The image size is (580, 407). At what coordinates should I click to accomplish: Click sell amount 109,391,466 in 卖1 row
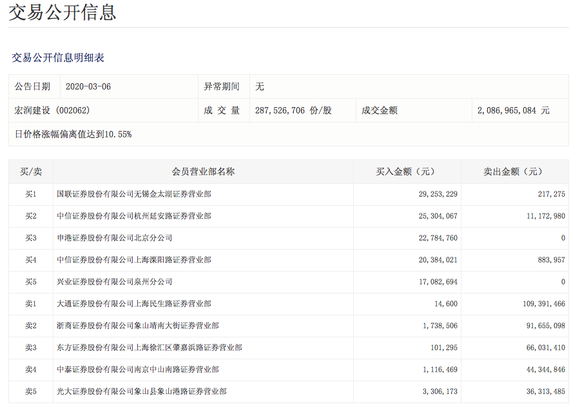[x=544, y=304]
